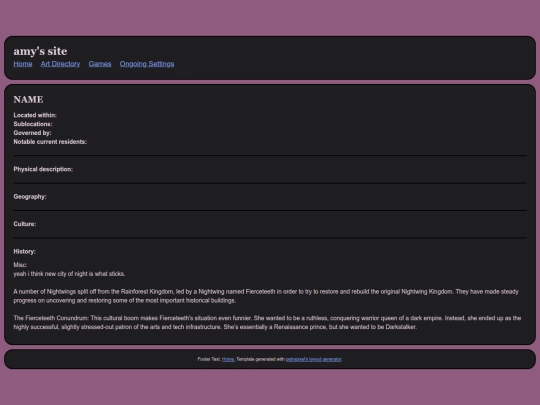Select the "Sublocations:" label
540x405 pixels.
[x=33, y=124]
